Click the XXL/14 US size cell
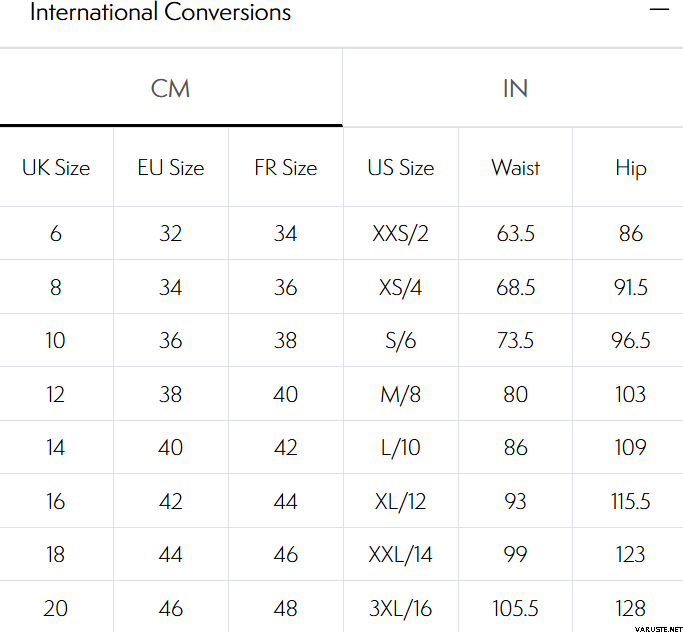Viewport: 683px width, 632px height. tap(401, 554)
